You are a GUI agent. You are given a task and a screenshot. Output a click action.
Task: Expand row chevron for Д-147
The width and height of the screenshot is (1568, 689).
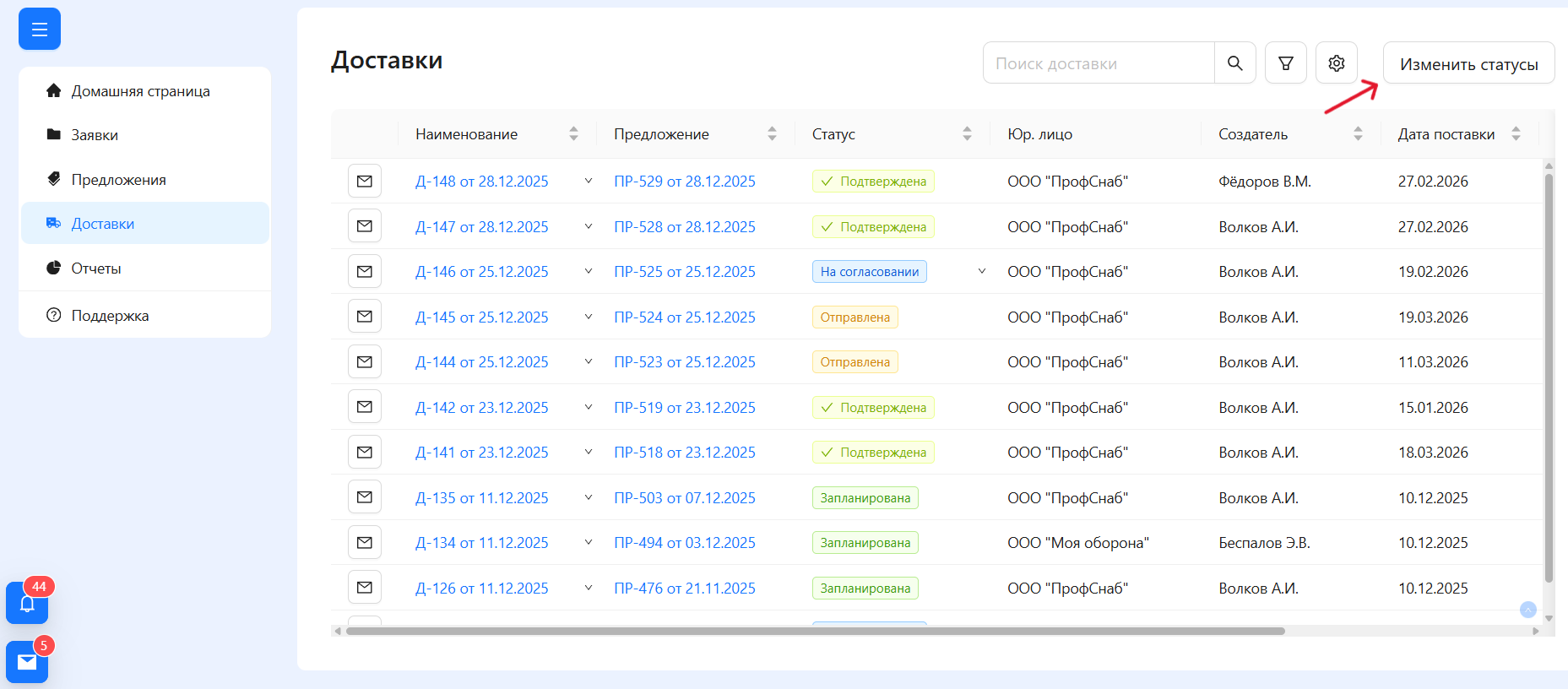coord(589,227)
